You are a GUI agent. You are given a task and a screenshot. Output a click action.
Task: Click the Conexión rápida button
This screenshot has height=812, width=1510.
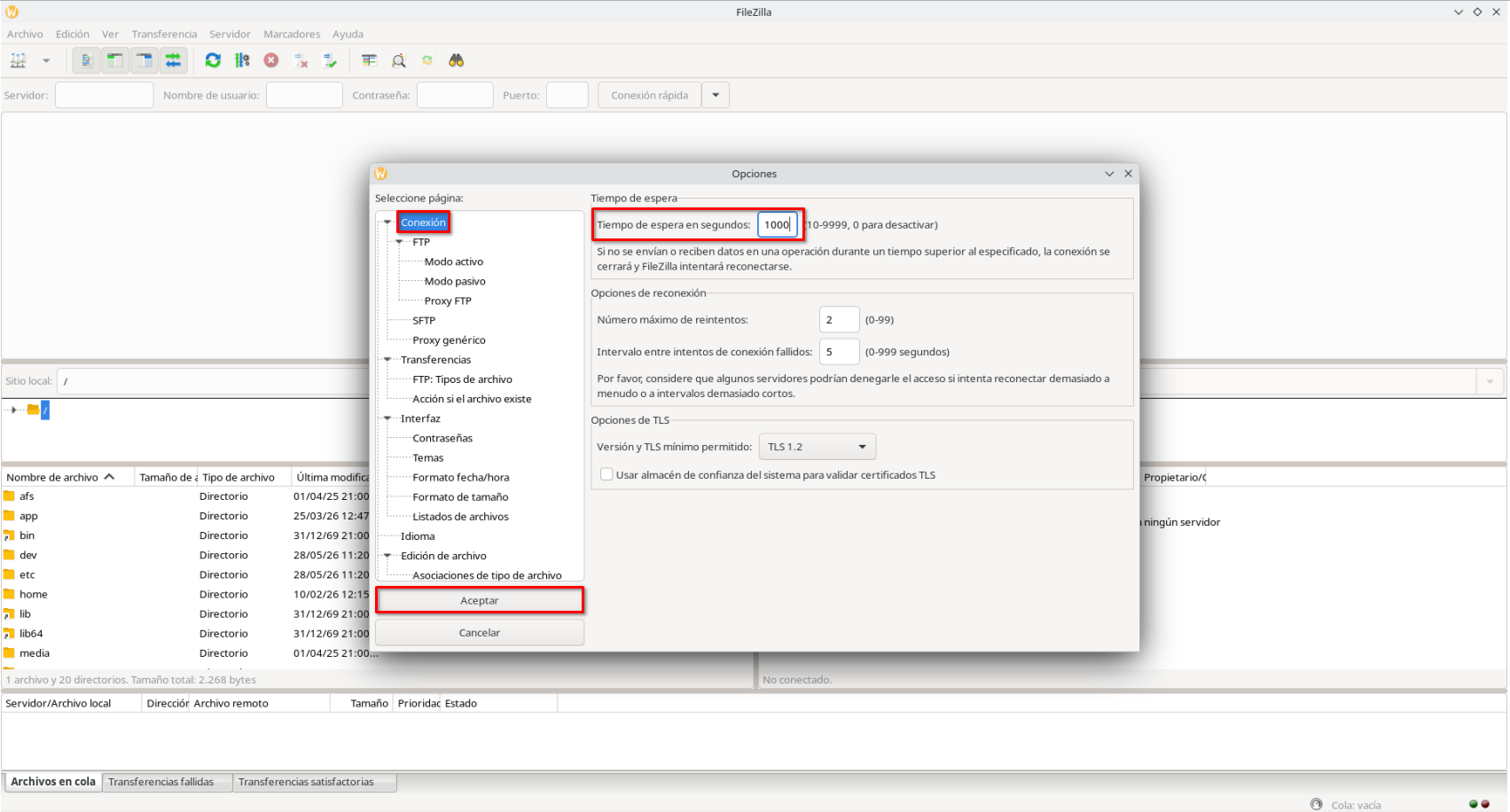point(650,96)
